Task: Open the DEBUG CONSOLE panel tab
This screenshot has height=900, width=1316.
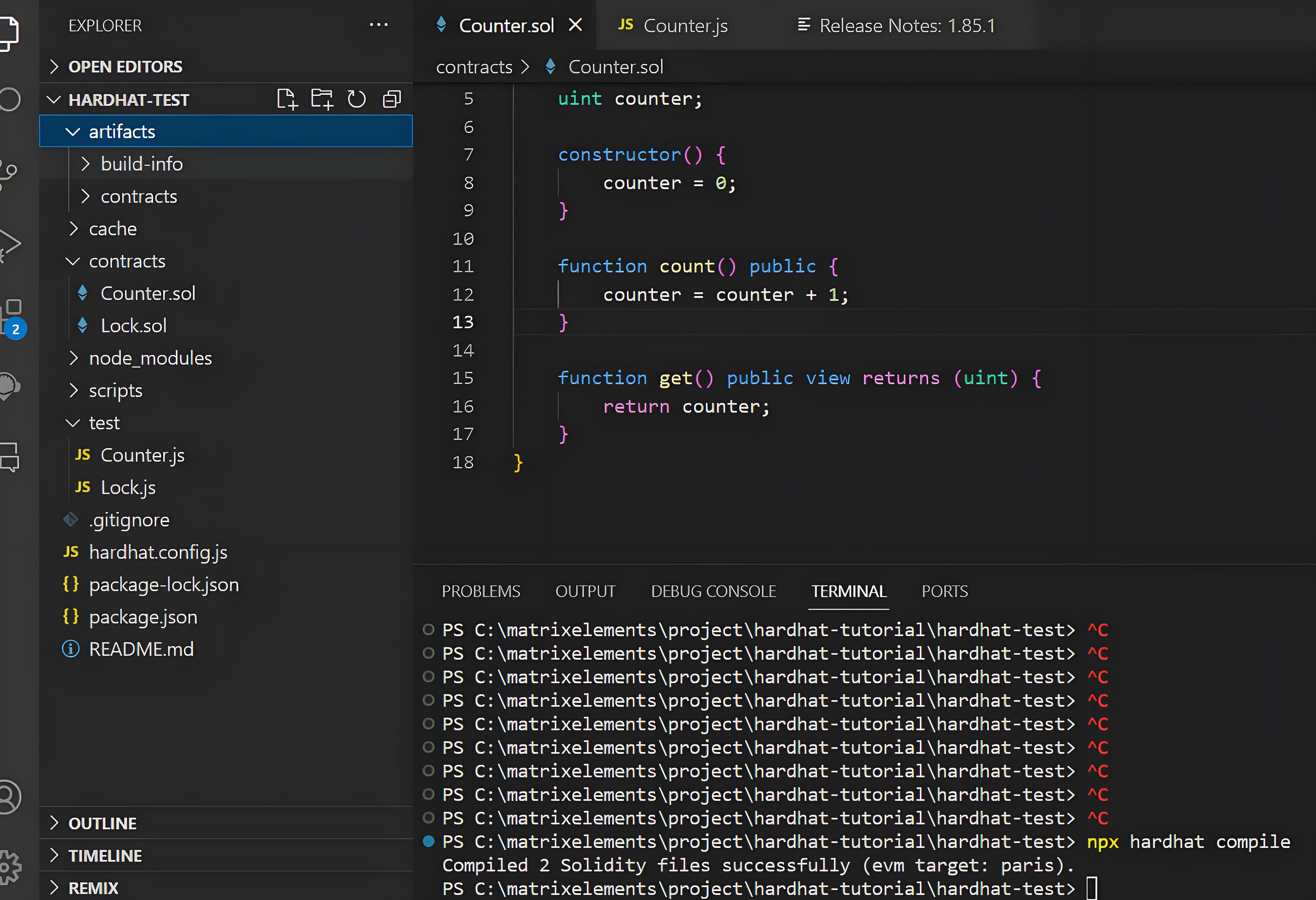Action: point(713,591)
